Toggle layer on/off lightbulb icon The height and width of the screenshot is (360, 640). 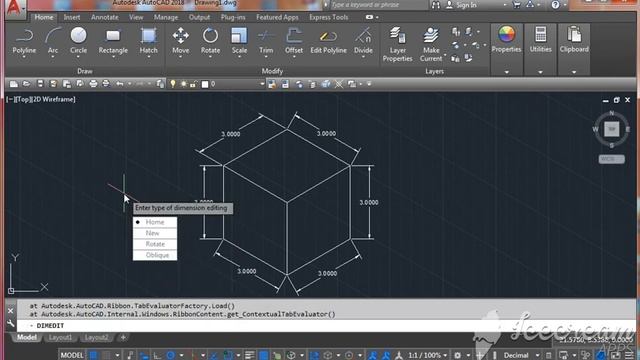(x=173, y=84)
